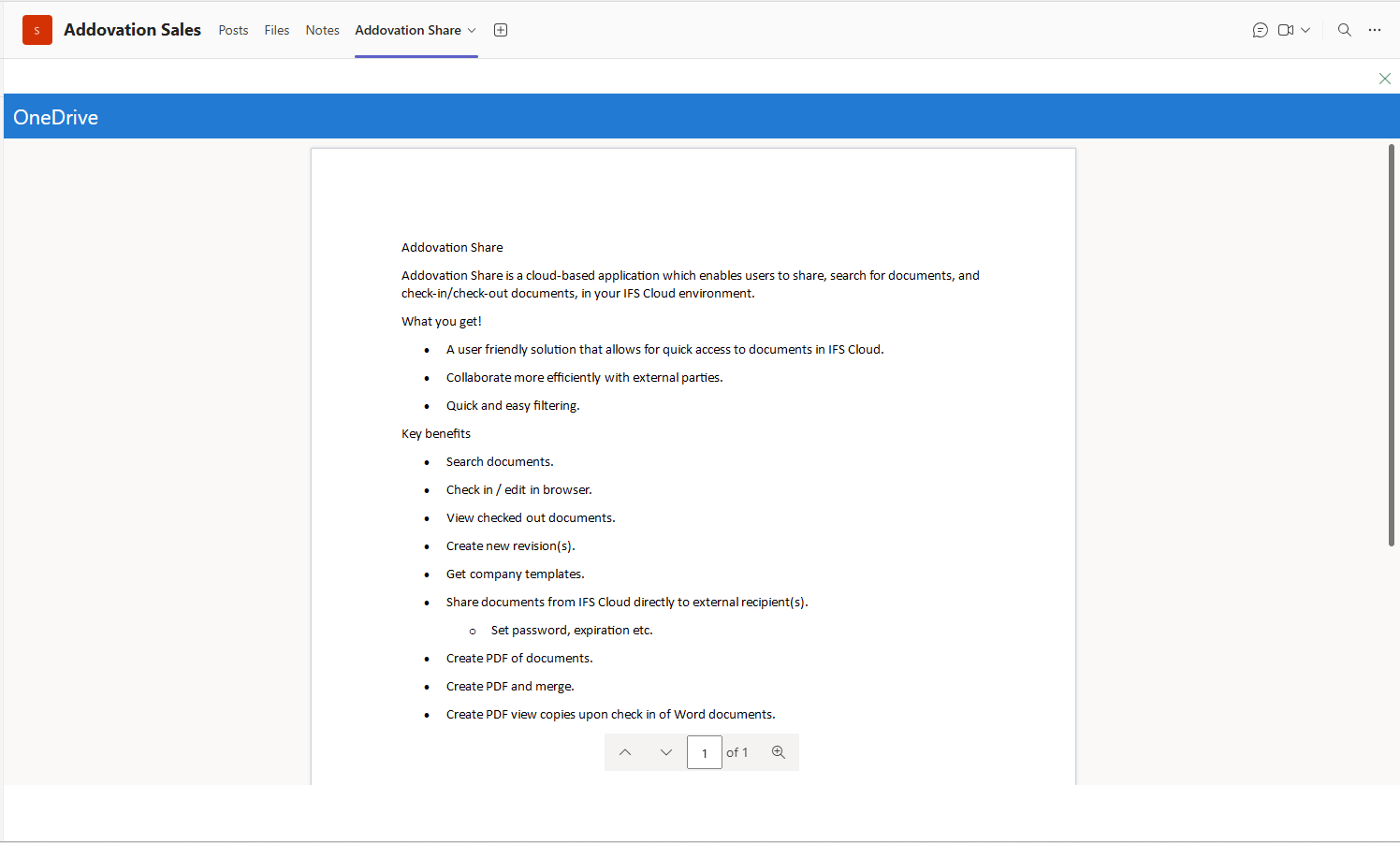Click the OneDrive header title
The image size is (1400, 843).
tap(56, 117)
